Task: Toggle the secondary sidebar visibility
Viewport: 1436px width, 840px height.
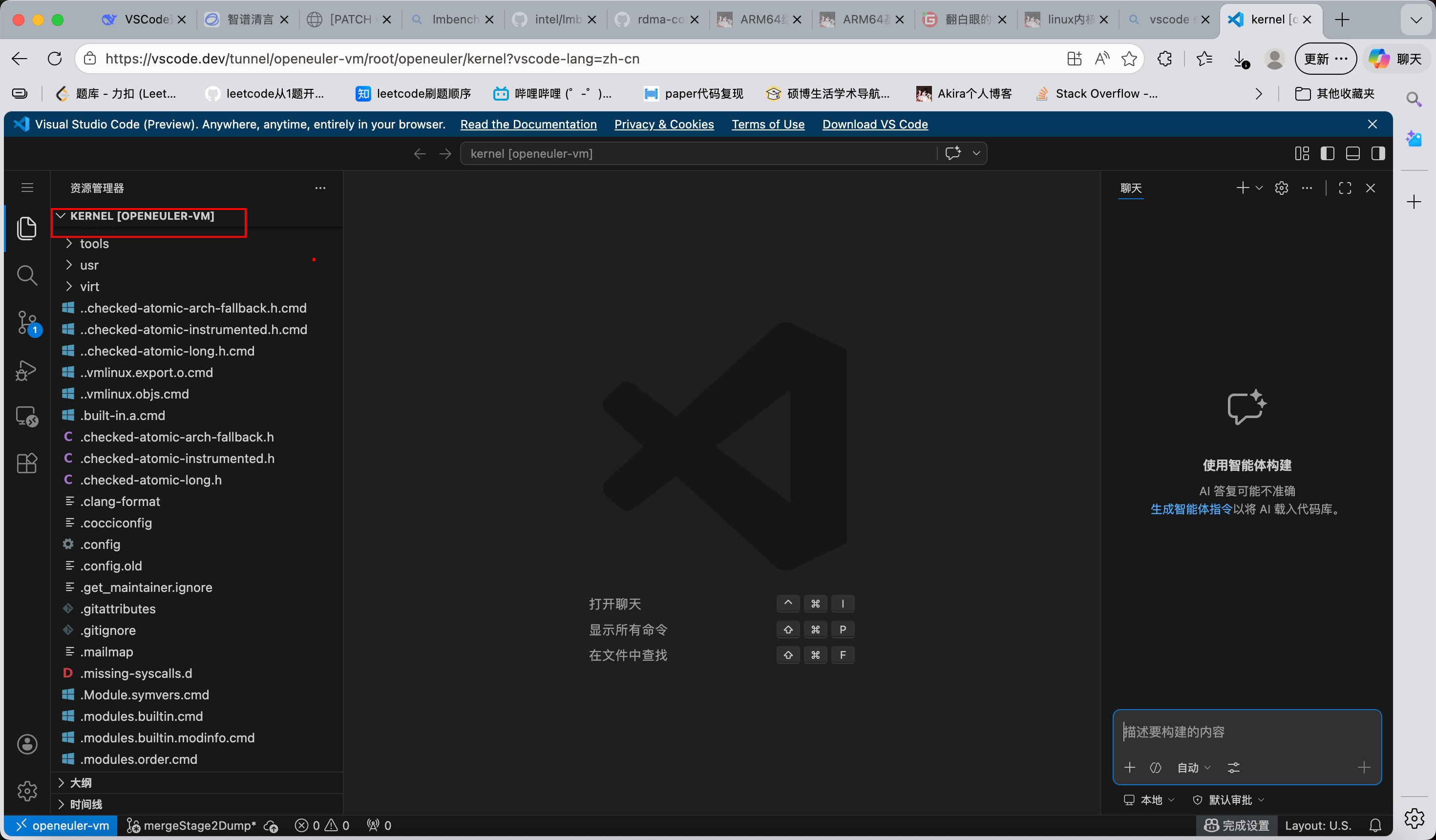Action: [1378, 153]
